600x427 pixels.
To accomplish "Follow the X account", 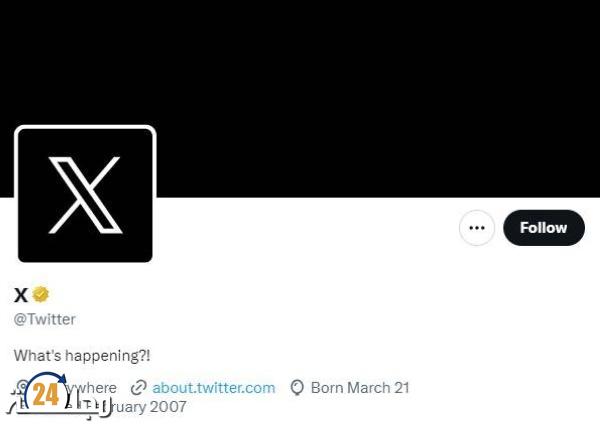I will point(544,228).
